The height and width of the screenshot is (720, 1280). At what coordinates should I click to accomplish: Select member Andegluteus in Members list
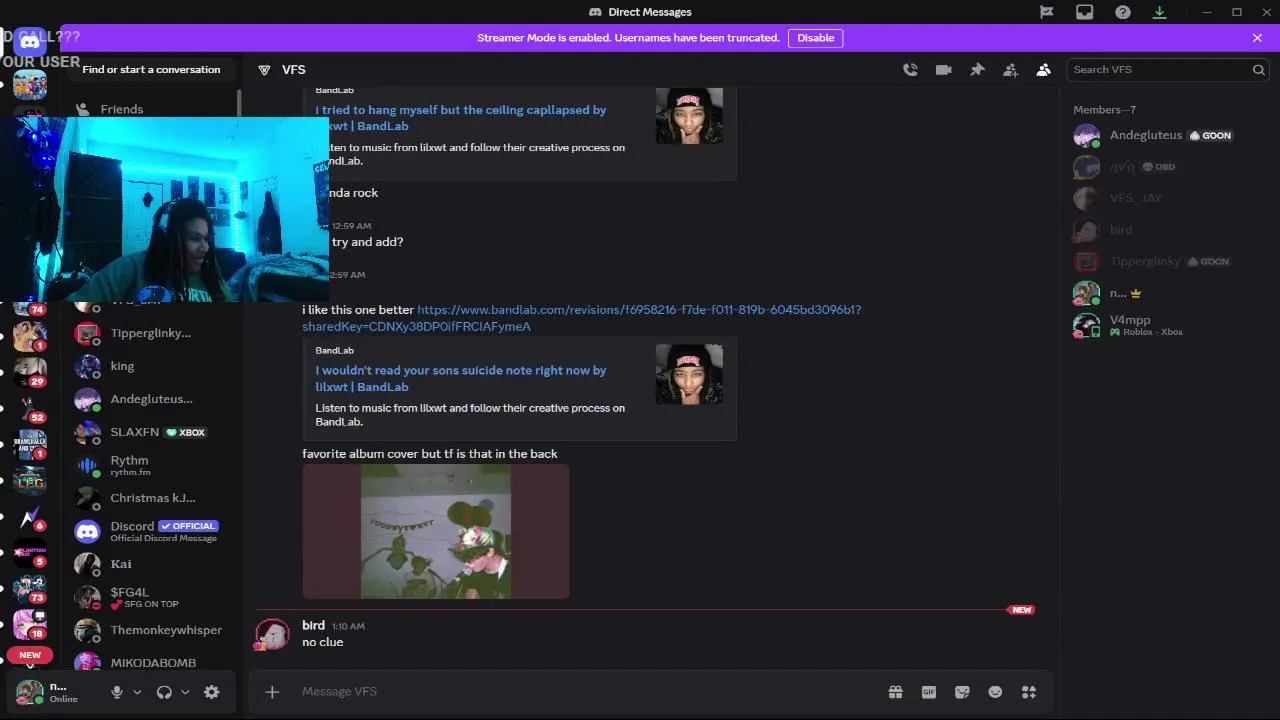click(1165, 135)
